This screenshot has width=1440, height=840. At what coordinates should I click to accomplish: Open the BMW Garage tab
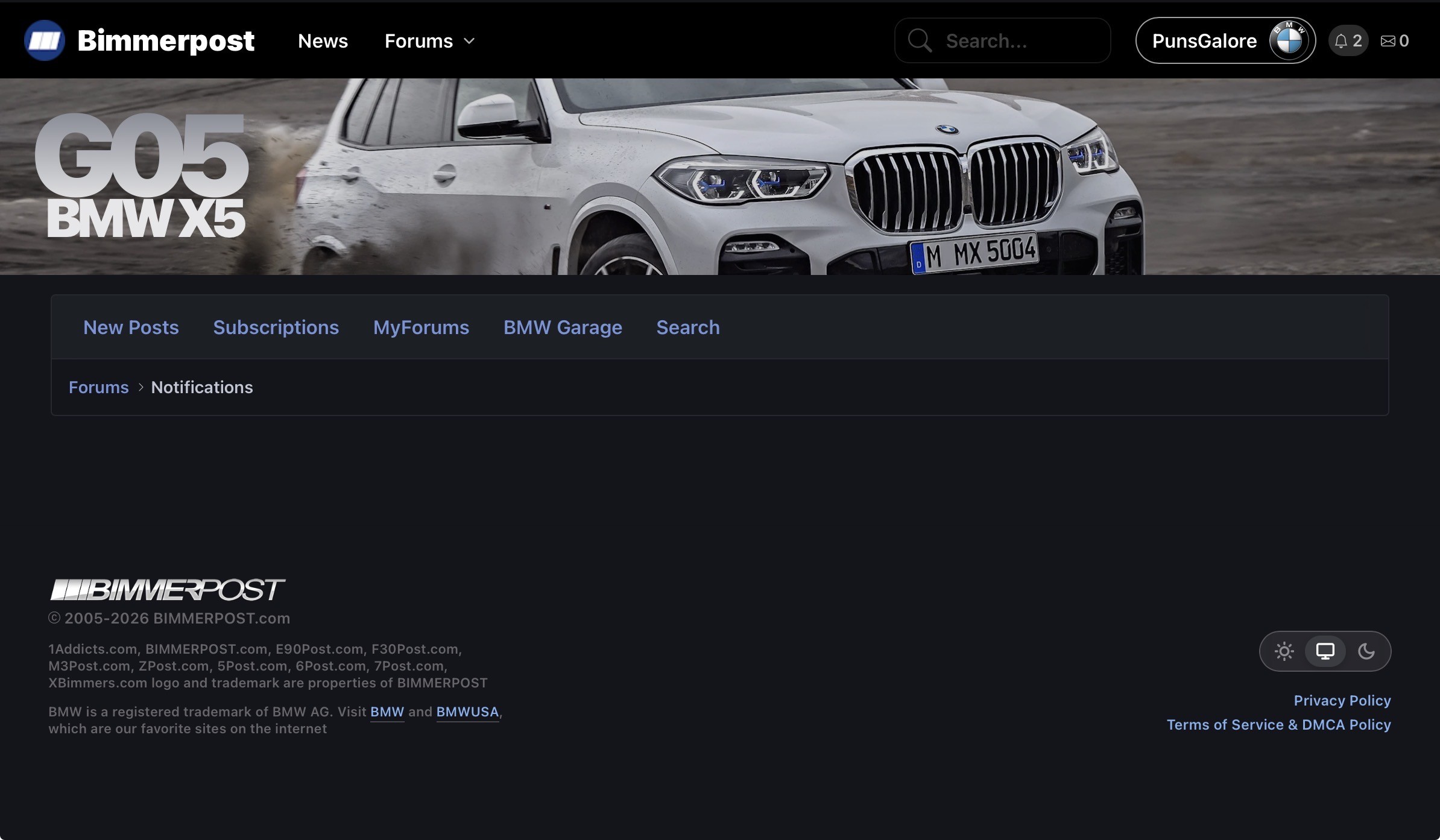pyautogui.click(x=563, y=327)
